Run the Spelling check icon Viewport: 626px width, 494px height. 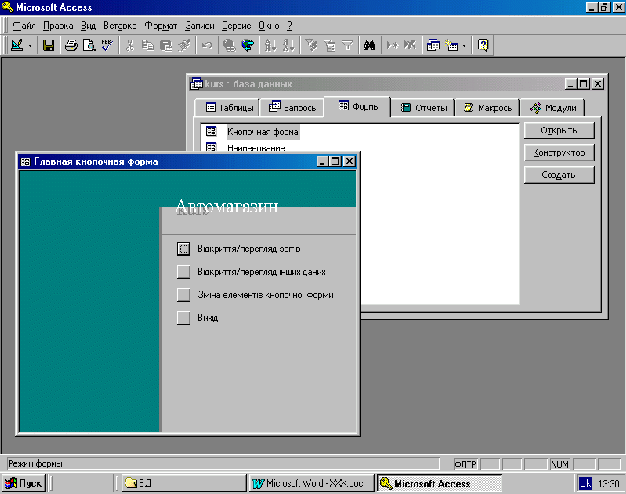(107, 46)
